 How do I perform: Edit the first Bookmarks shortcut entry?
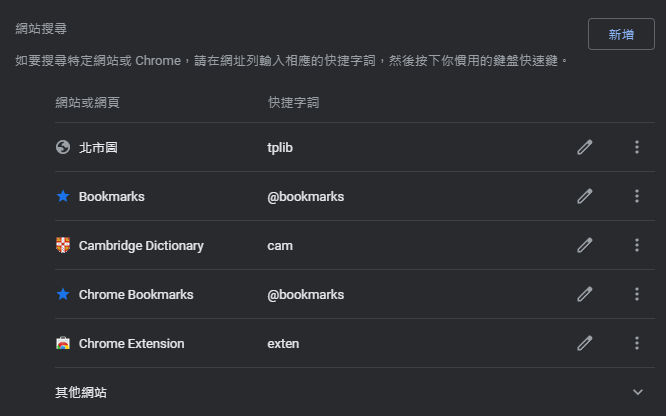coord(585,197)
